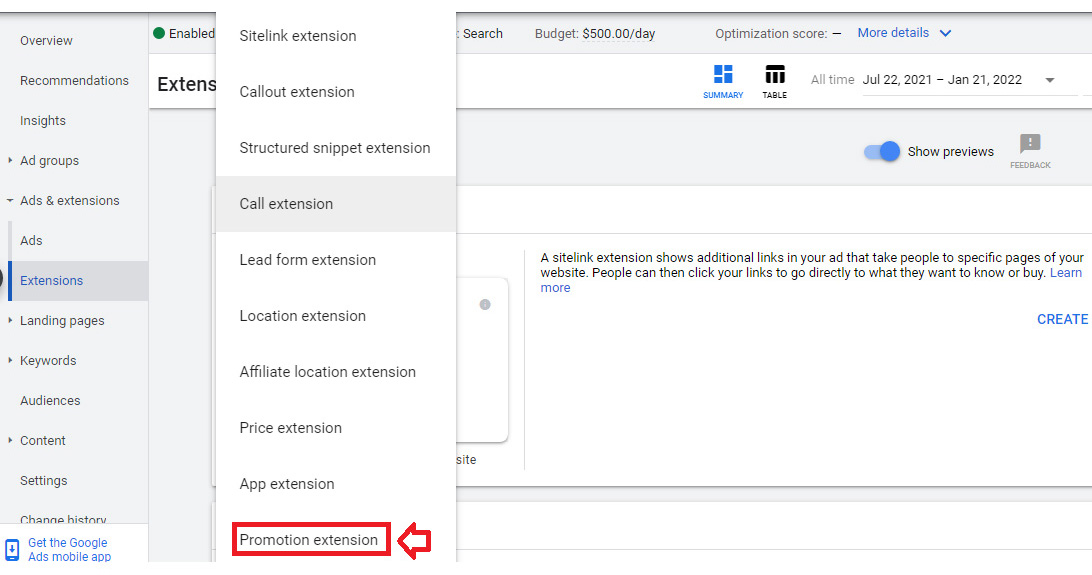Select Affiliate location extension

click(336, 372)
